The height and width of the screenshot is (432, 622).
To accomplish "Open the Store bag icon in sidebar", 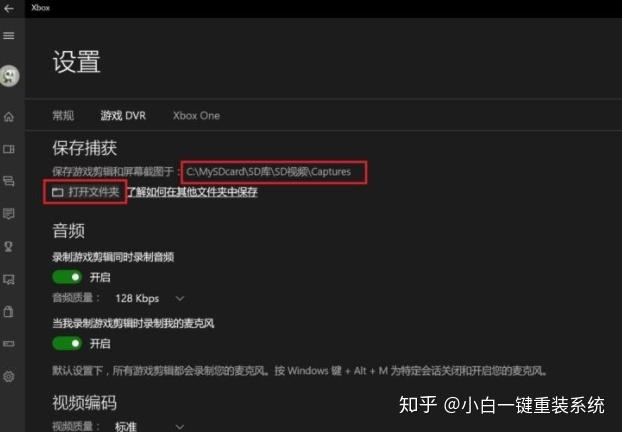I will (9, 311).
